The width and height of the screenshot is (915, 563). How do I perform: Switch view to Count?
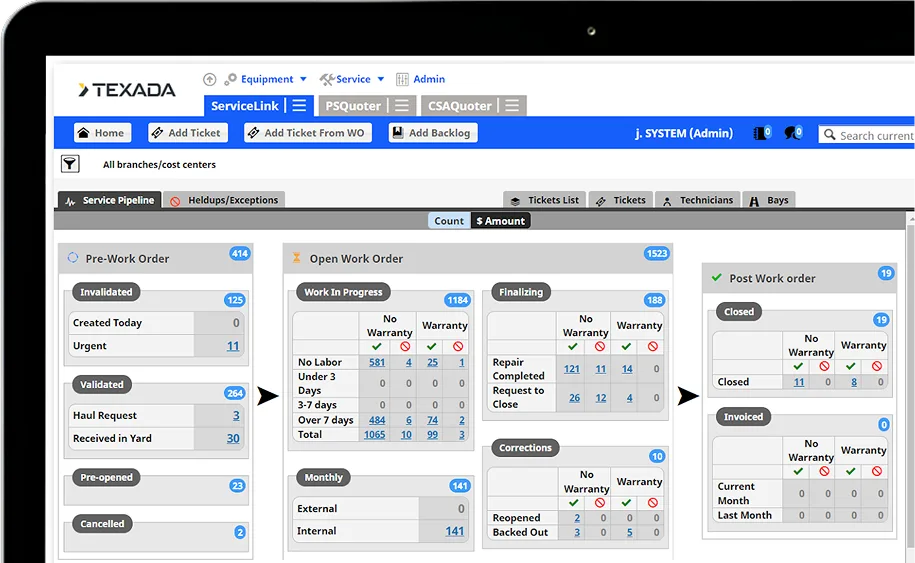(x=449, y=221)
